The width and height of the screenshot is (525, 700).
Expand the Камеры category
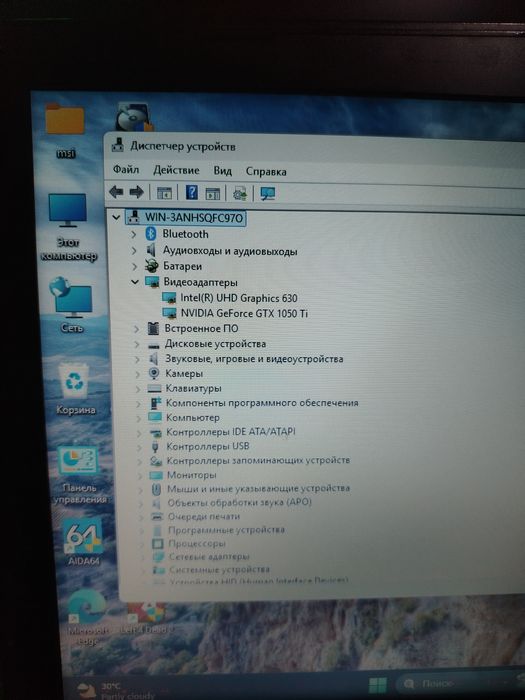[138, 374]
